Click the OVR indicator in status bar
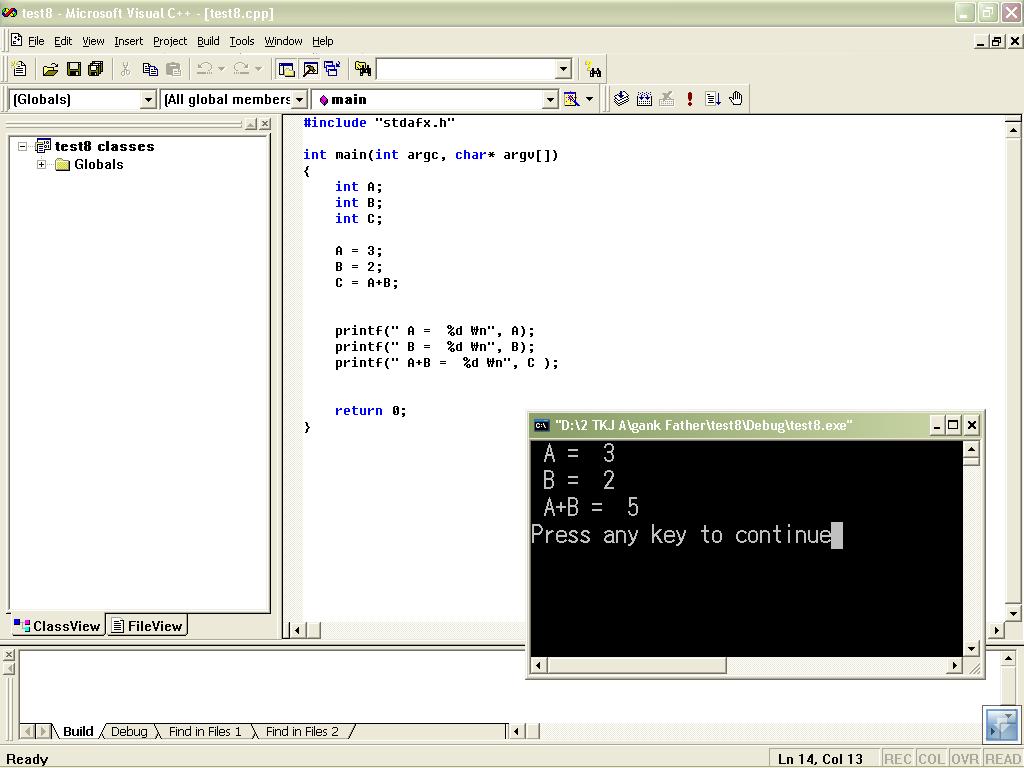This screenshot has height=768, width=1024. click(965, 759)
